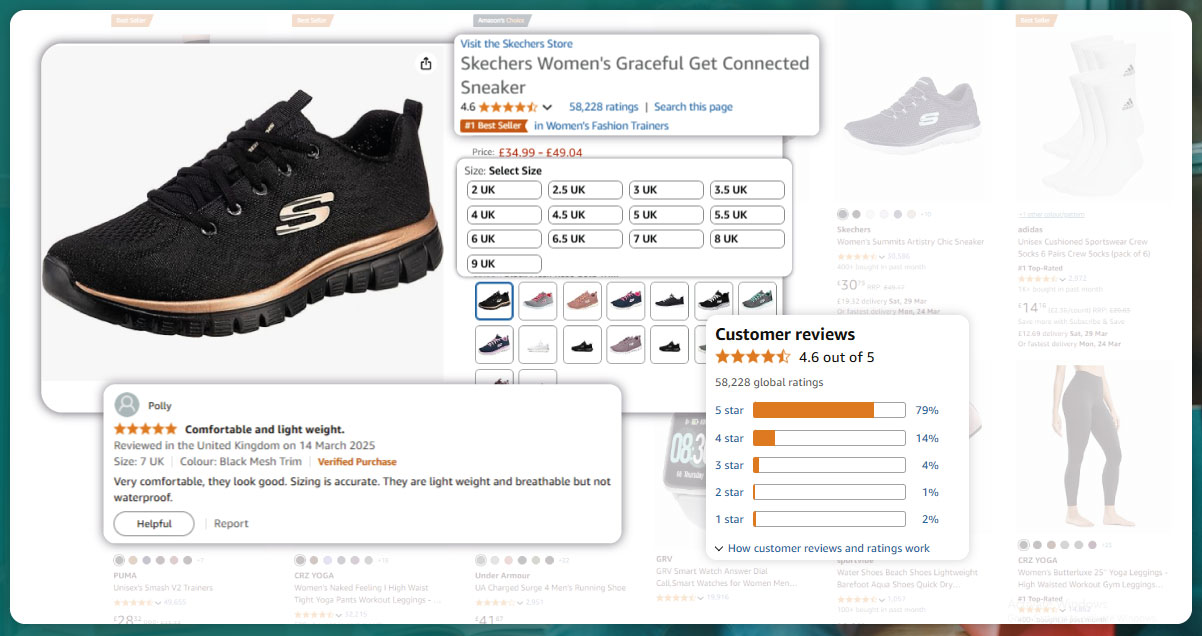Choose size 3 UK
1202x636 pixels.
(x=666, y=190)
